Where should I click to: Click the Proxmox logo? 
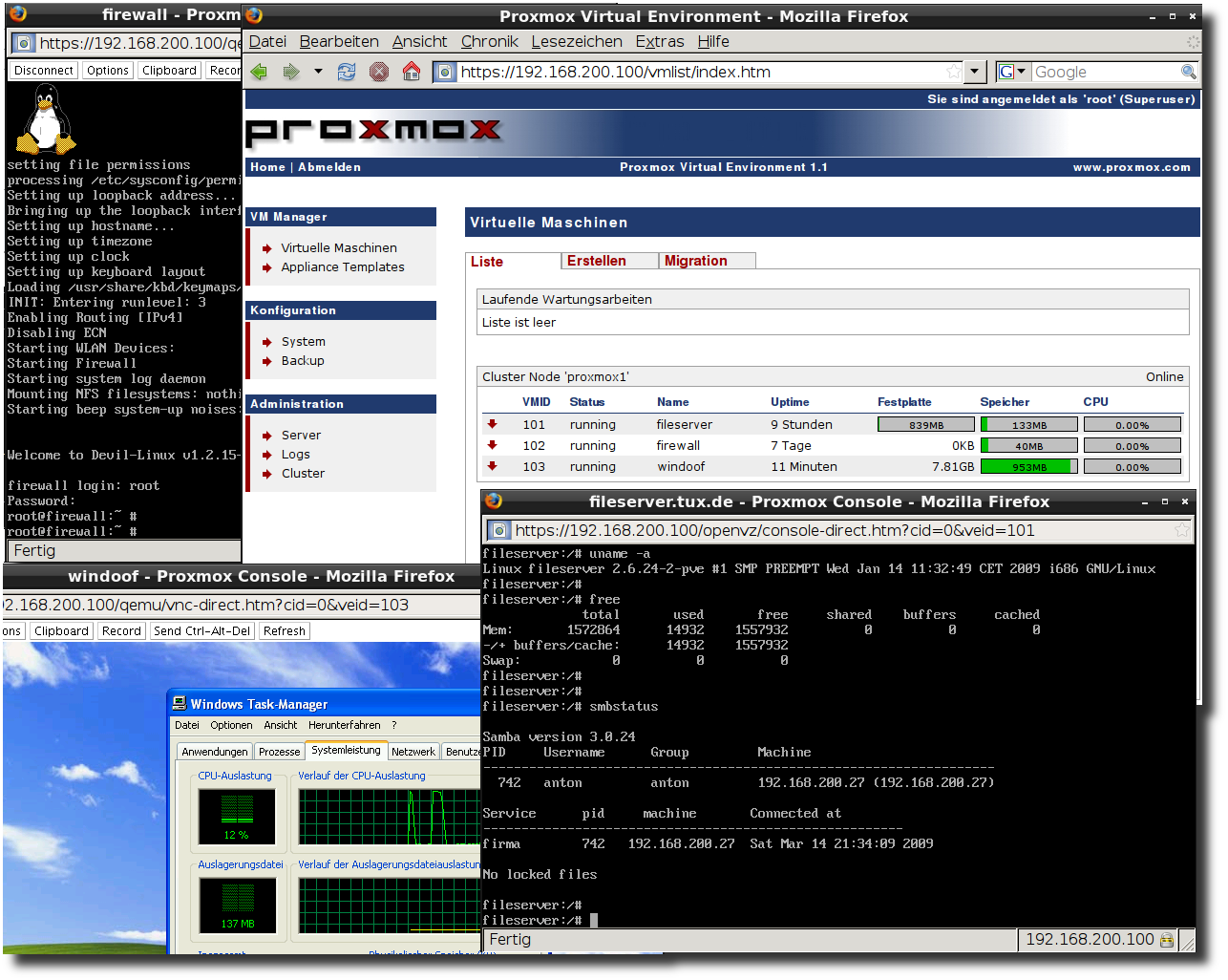click(373, 132)
